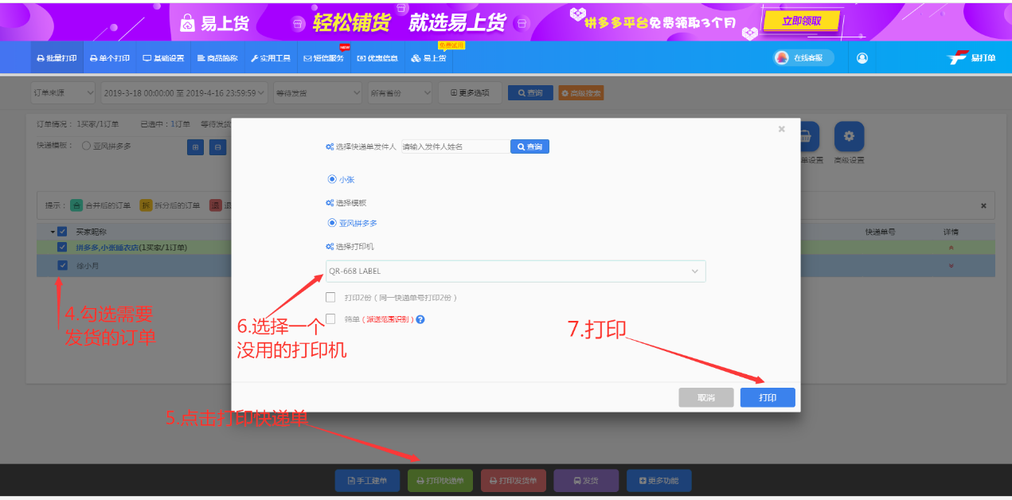Open the 易上货 menu item
The image size is (1012, 500).
click(429, 58)
